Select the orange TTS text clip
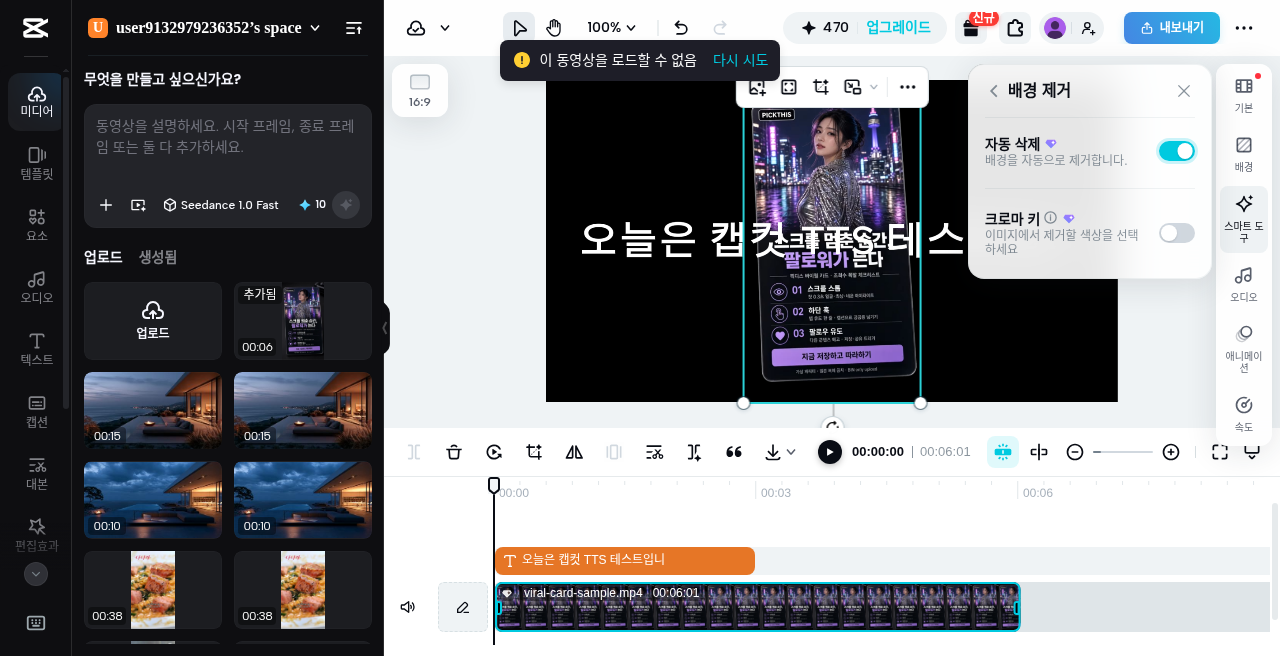 click(x=625, y=561)
